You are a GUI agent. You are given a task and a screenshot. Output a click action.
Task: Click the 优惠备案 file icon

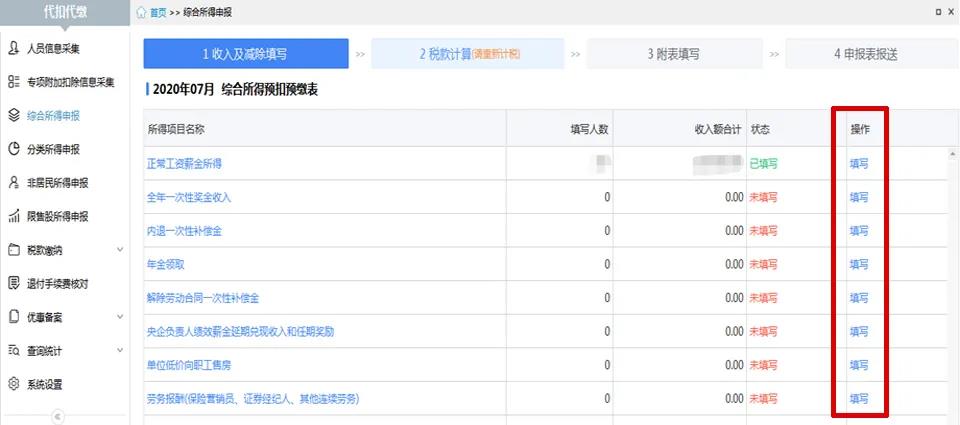pyautogui.click(x=13, y=317)
